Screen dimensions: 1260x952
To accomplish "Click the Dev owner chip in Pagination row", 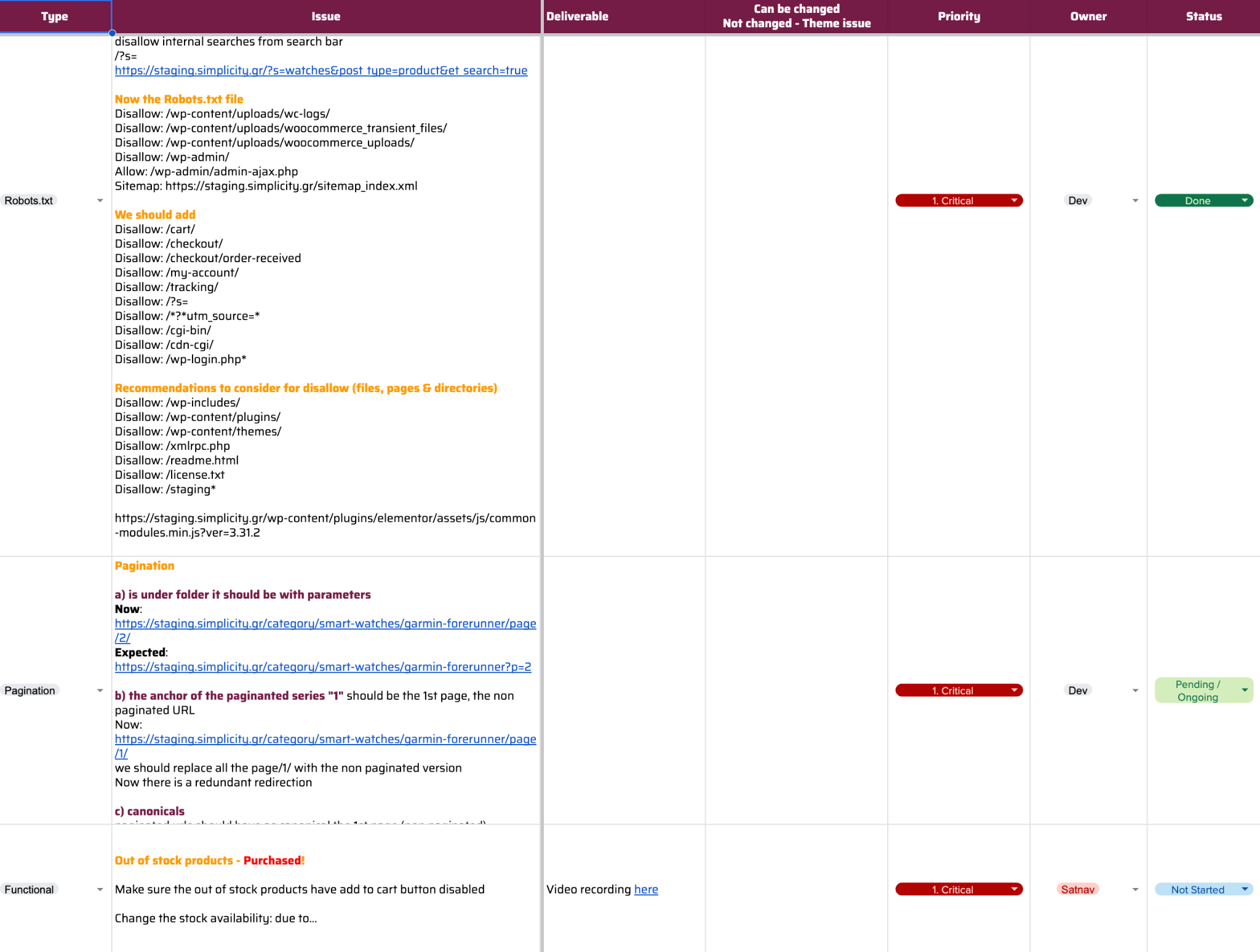I will coord(1077,690).
